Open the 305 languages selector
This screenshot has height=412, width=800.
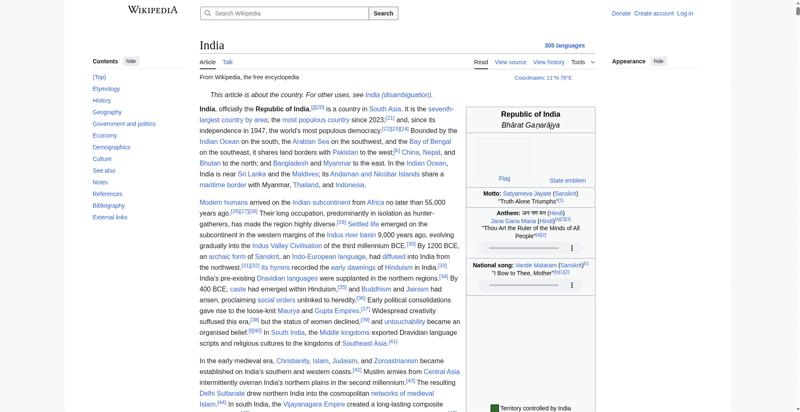564,45
